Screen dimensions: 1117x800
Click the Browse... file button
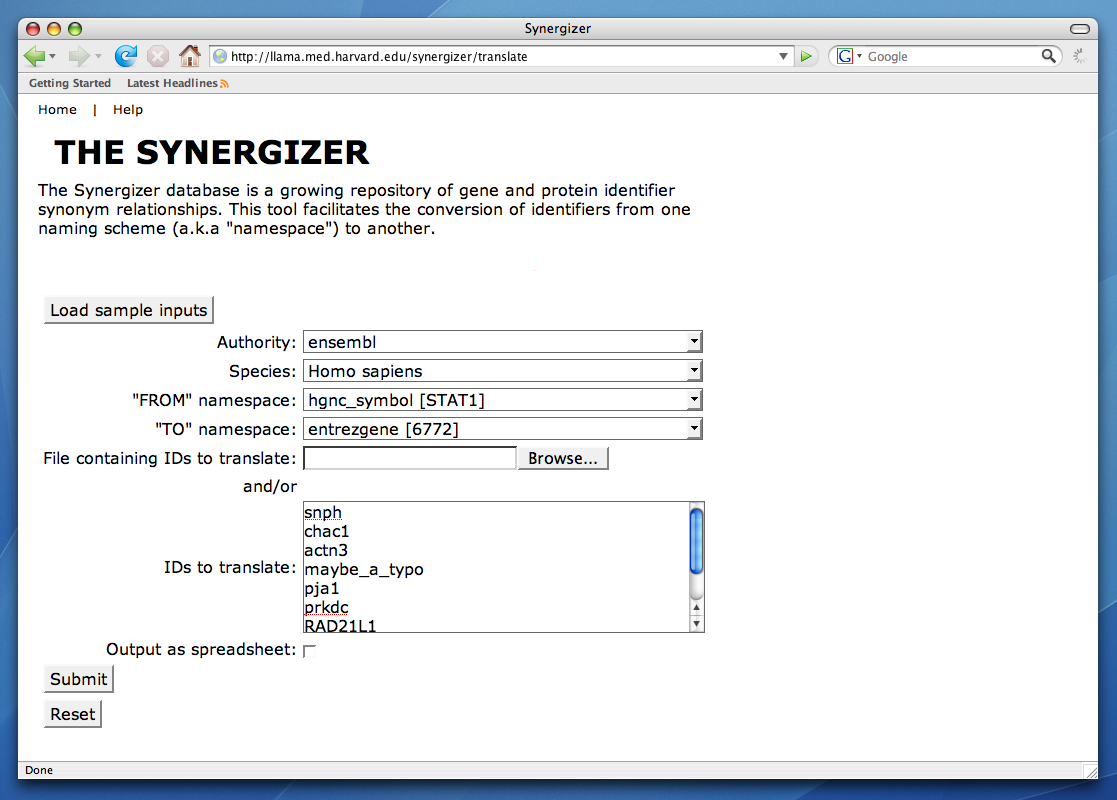562,458
